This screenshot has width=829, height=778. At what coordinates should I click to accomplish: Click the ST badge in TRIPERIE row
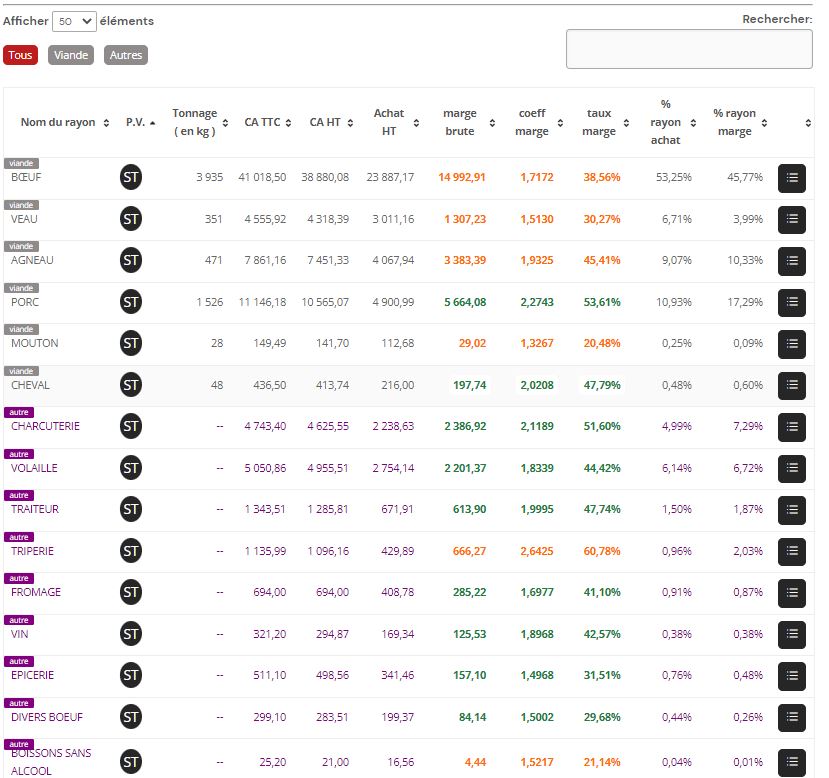click(131, 551)
